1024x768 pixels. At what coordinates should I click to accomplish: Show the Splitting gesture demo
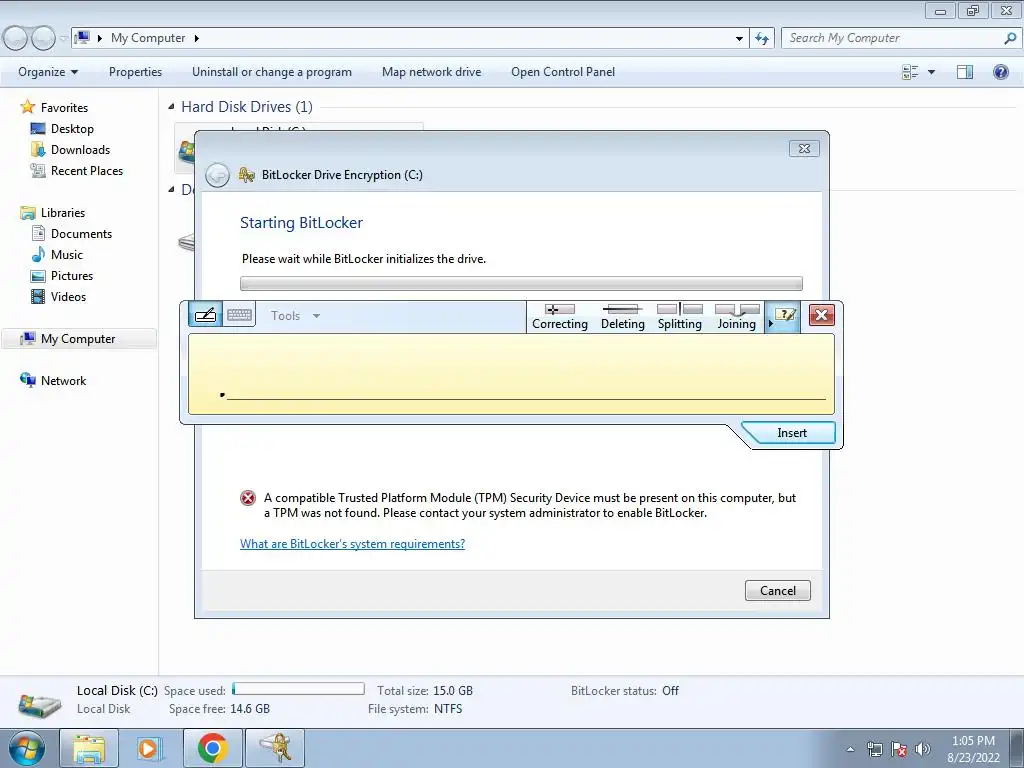(x=679, y=317)
